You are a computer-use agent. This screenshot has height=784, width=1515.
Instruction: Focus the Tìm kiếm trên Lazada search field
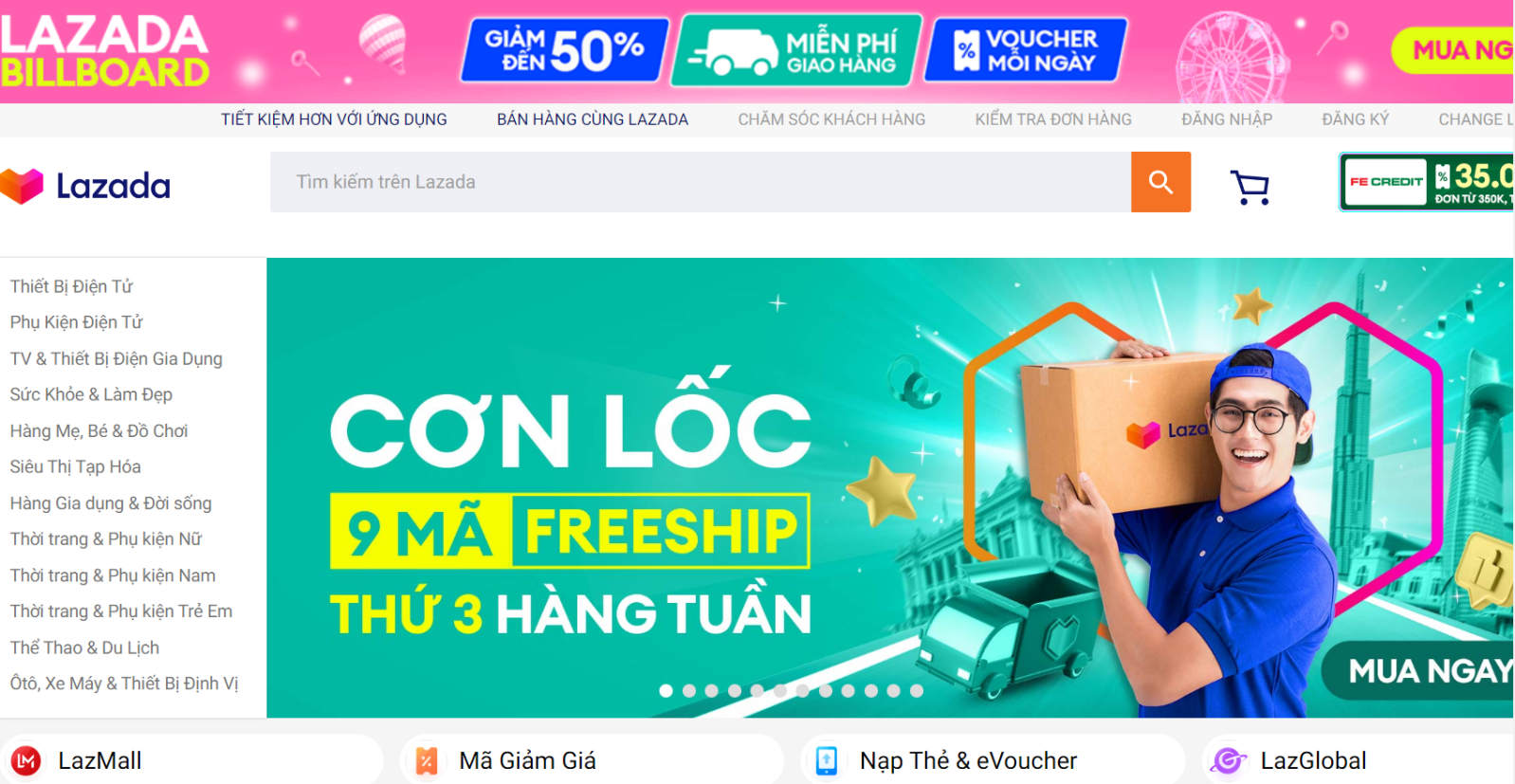pyautogui.click(x=701, y=182)
